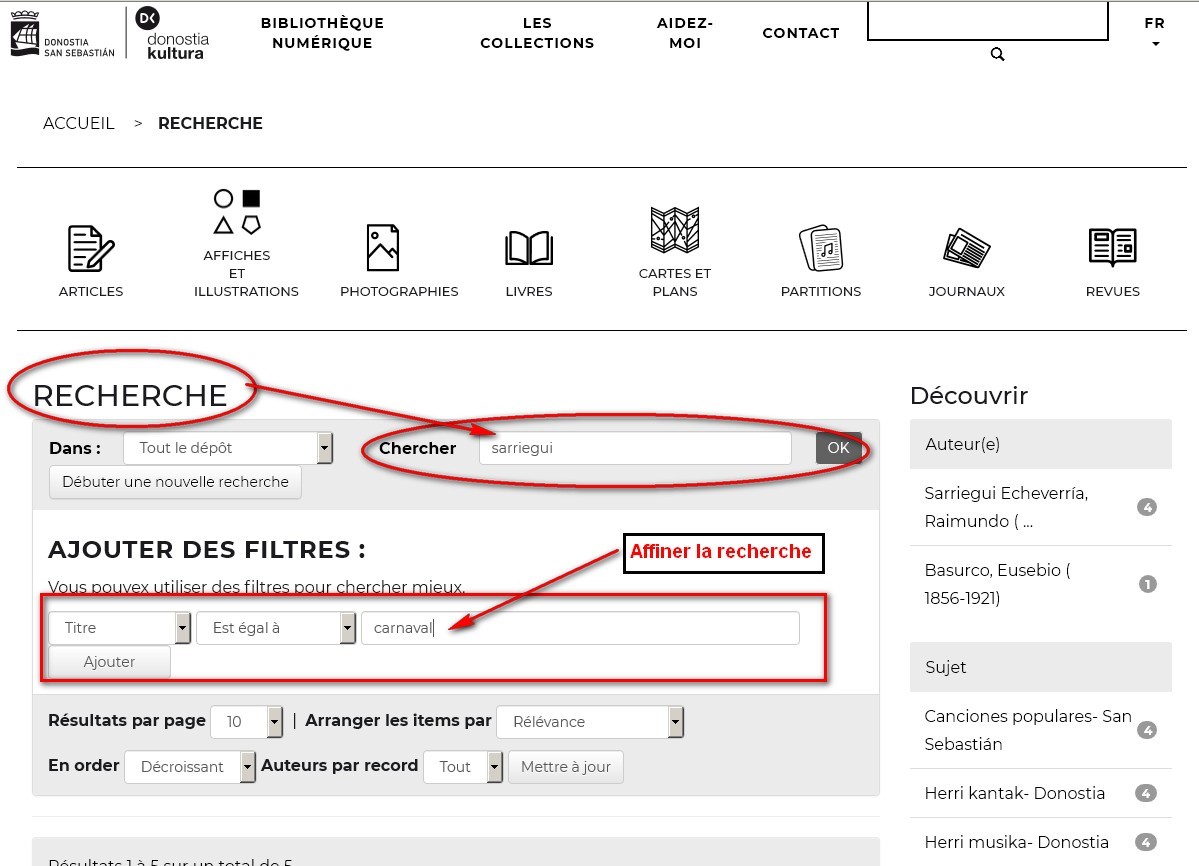Viewport: 1199px width, 866px height.
Task: Open the 'Est égal à' operator dropdown
Action: pyautogui.click(x=276, y=628)
